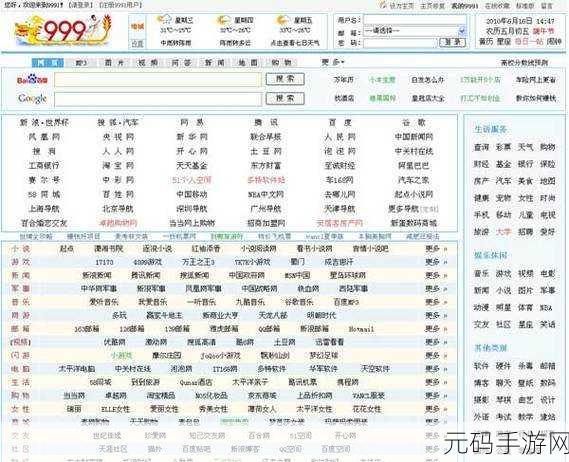
Task: Select the 视频 search tab
Action: click(x=148, y=63)
